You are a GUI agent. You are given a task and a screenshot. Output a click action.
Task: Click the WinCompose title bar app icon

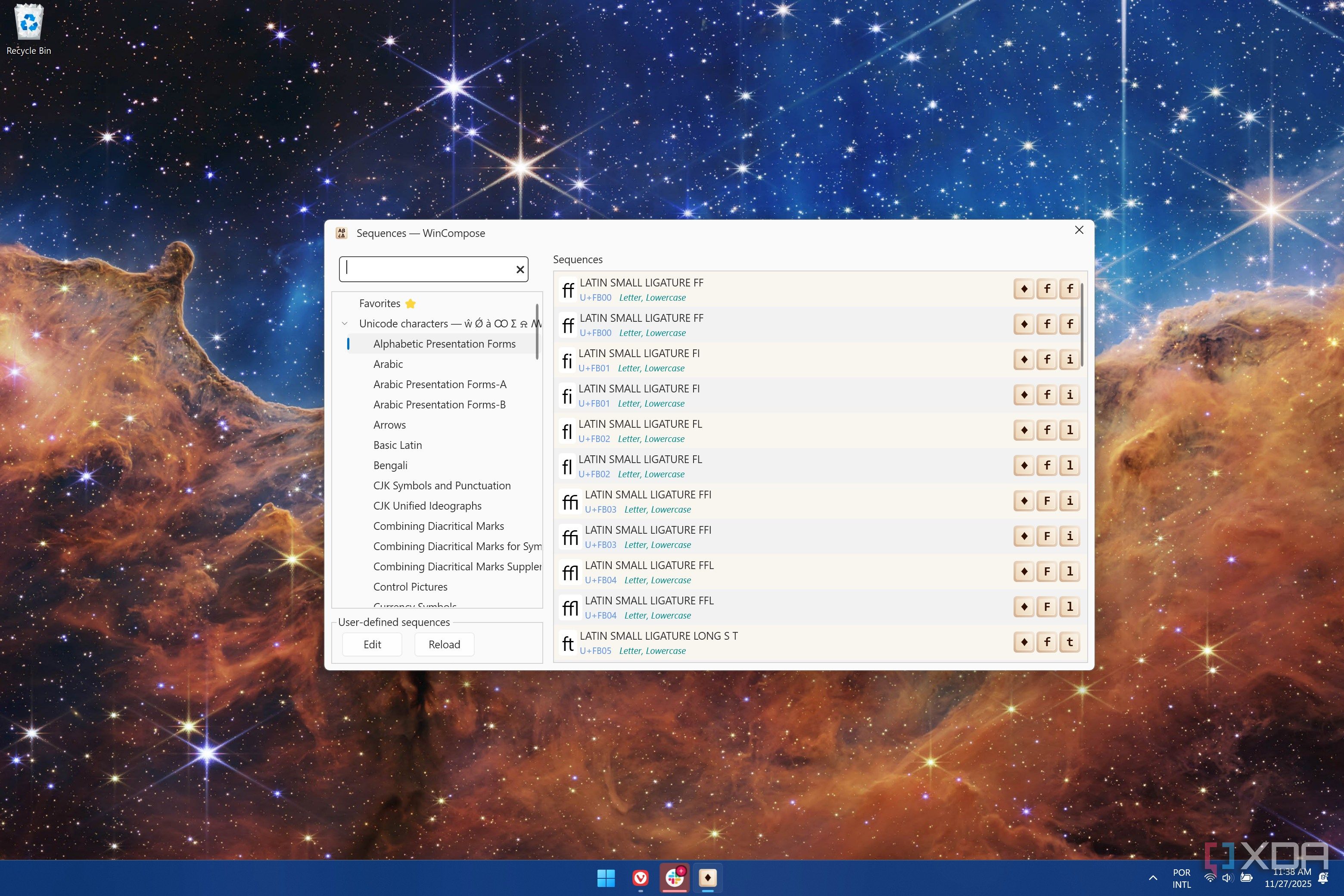[x=341, y=233]
